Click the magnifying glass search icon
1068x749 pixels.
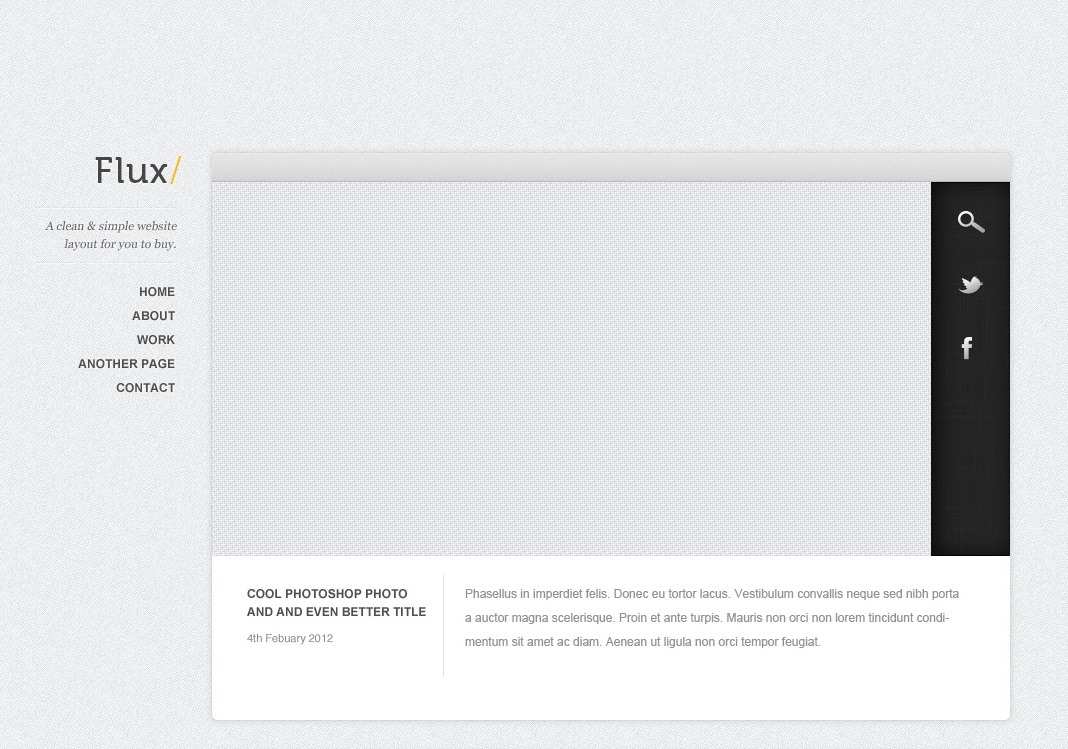click(x=971, y=222)
